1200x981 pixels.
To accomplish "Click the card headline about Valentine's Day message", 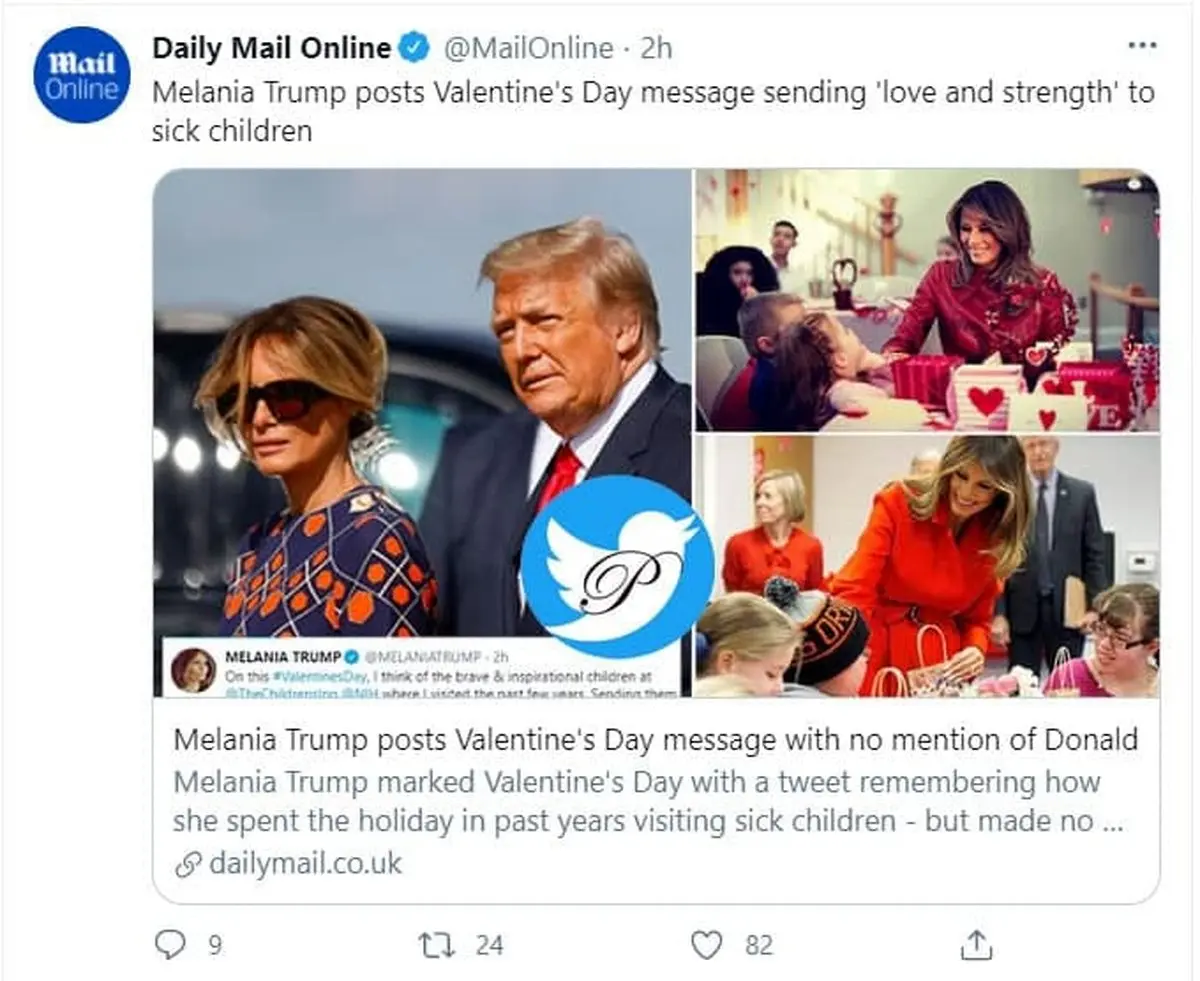I will (655, 740).
